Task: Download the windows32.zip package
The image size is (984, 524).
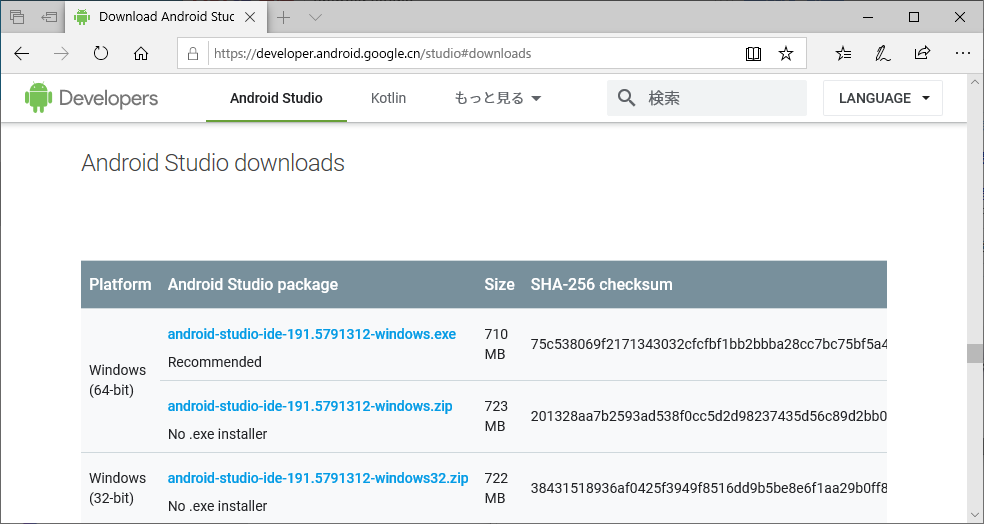Action: click(x=318, y=478)
